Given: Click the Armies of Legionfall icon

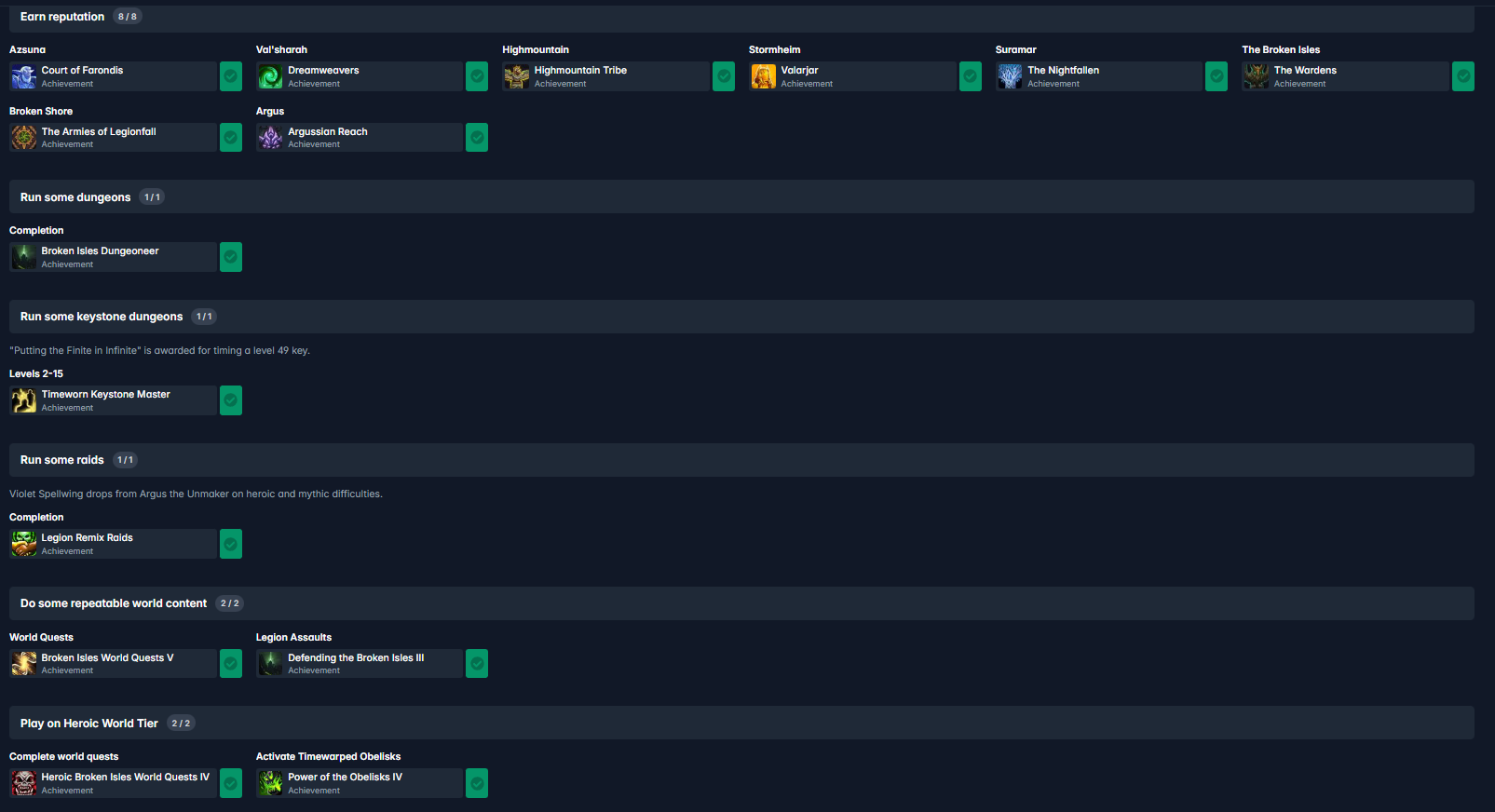Looking at the screenshot, I should point(23,138).
